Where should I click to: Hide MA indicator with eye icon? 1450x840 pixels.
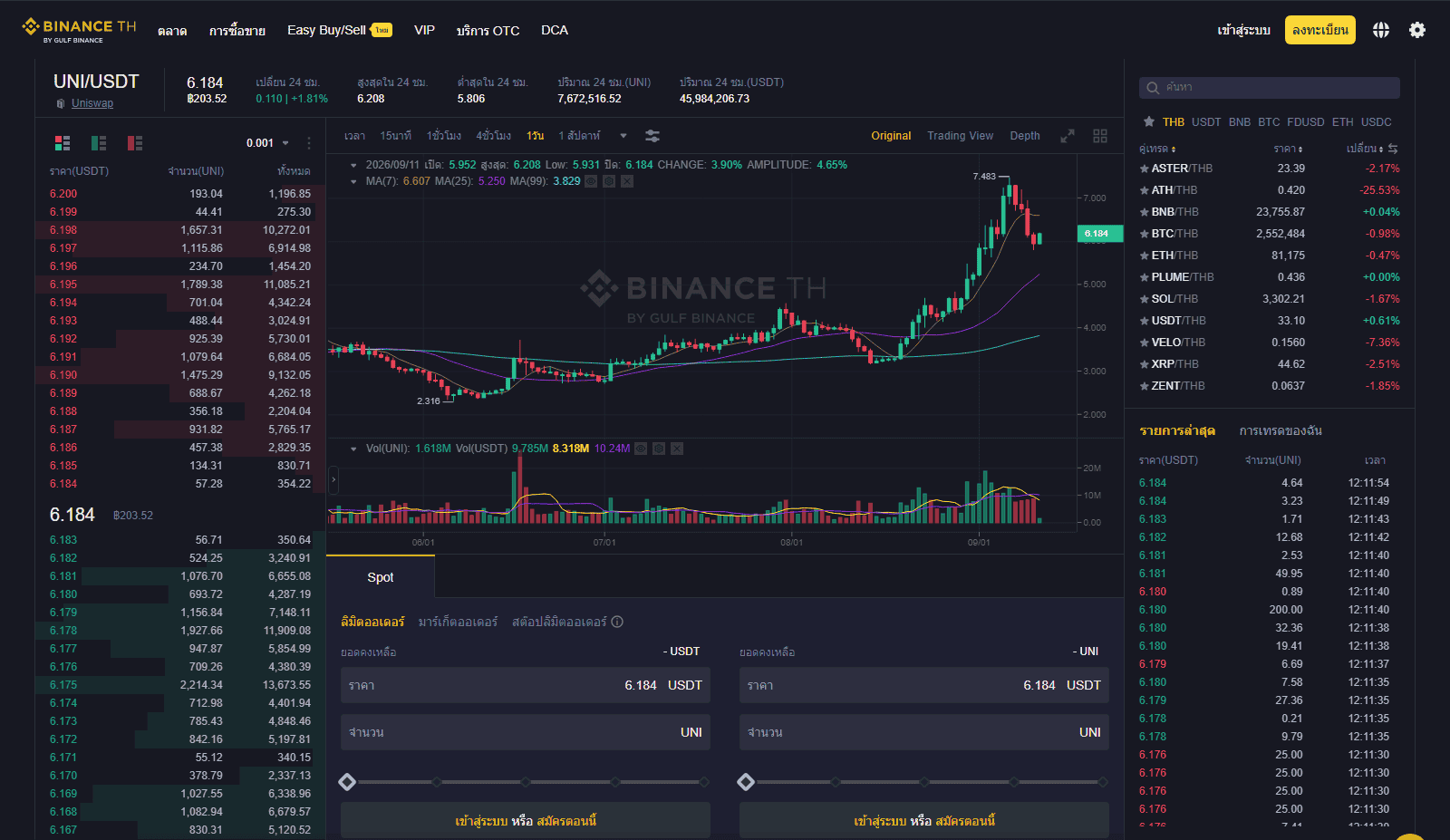(x=591, y=181)
